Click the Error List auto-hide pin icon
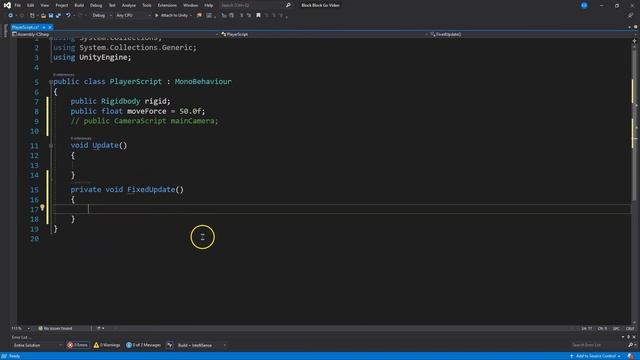Screen dimensions: 640x360 tap(628, 337)
